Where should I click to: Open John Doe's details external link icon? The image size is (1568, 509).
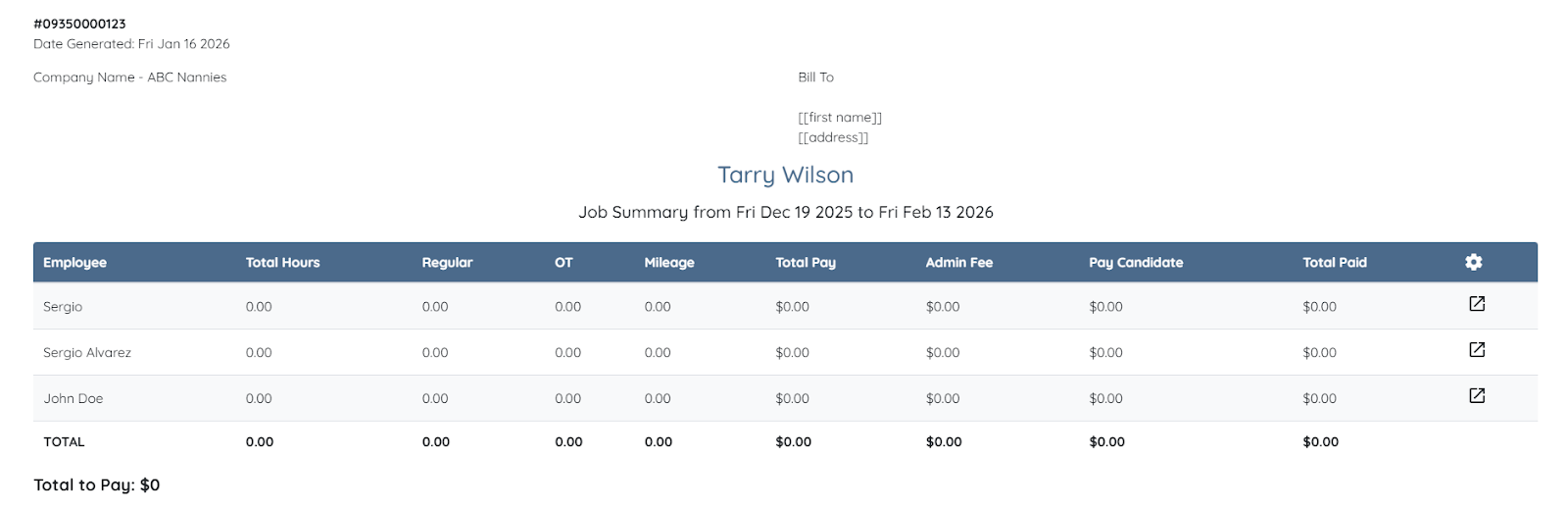[1477, 396]
